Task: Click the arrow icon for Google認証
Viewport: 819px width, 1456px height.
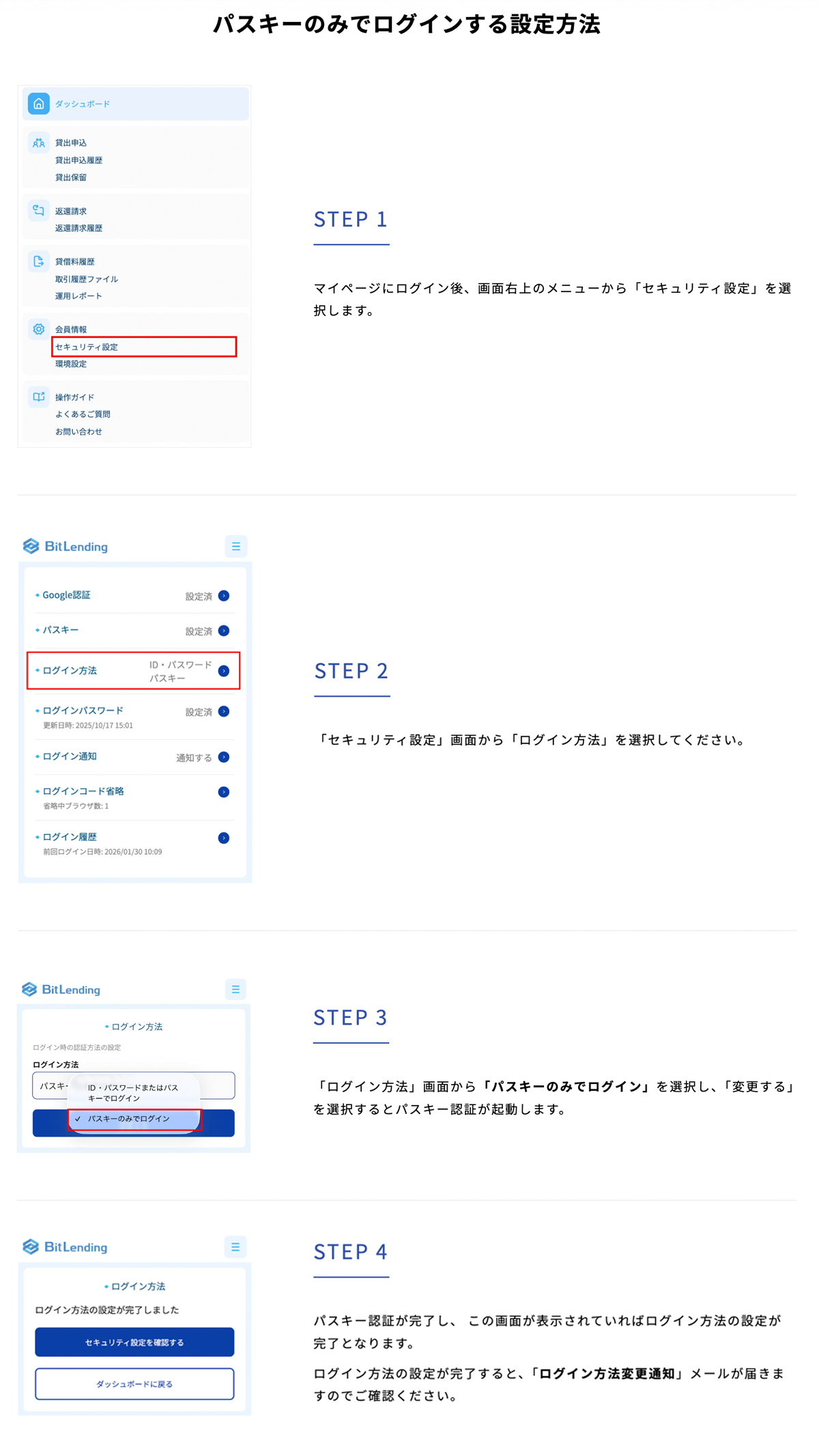Action: pos(223,595)
